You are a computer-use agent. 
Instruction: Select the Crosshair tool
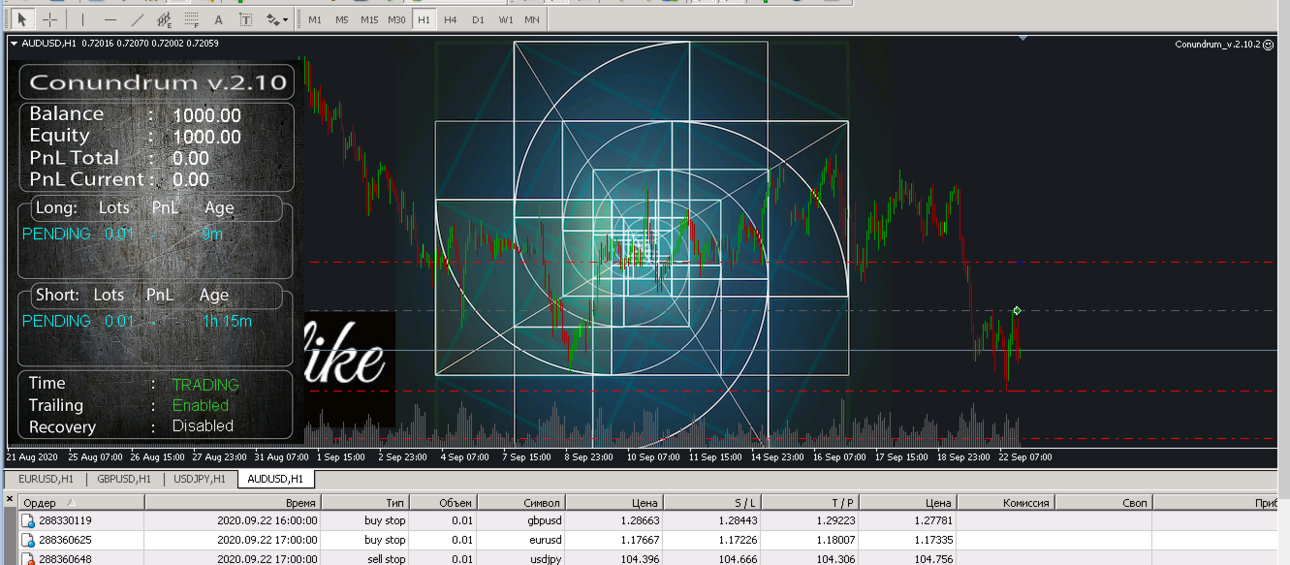click(48, 19)
